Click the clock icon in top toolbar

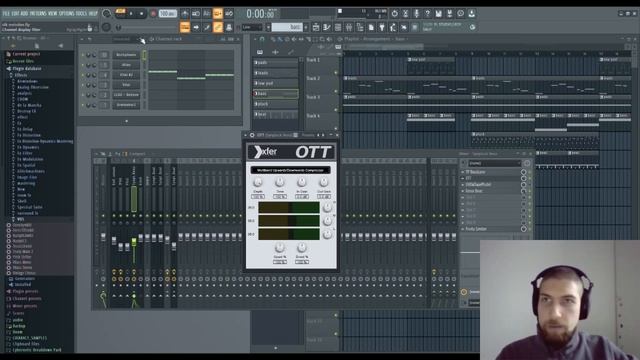[x=460, y=13]
